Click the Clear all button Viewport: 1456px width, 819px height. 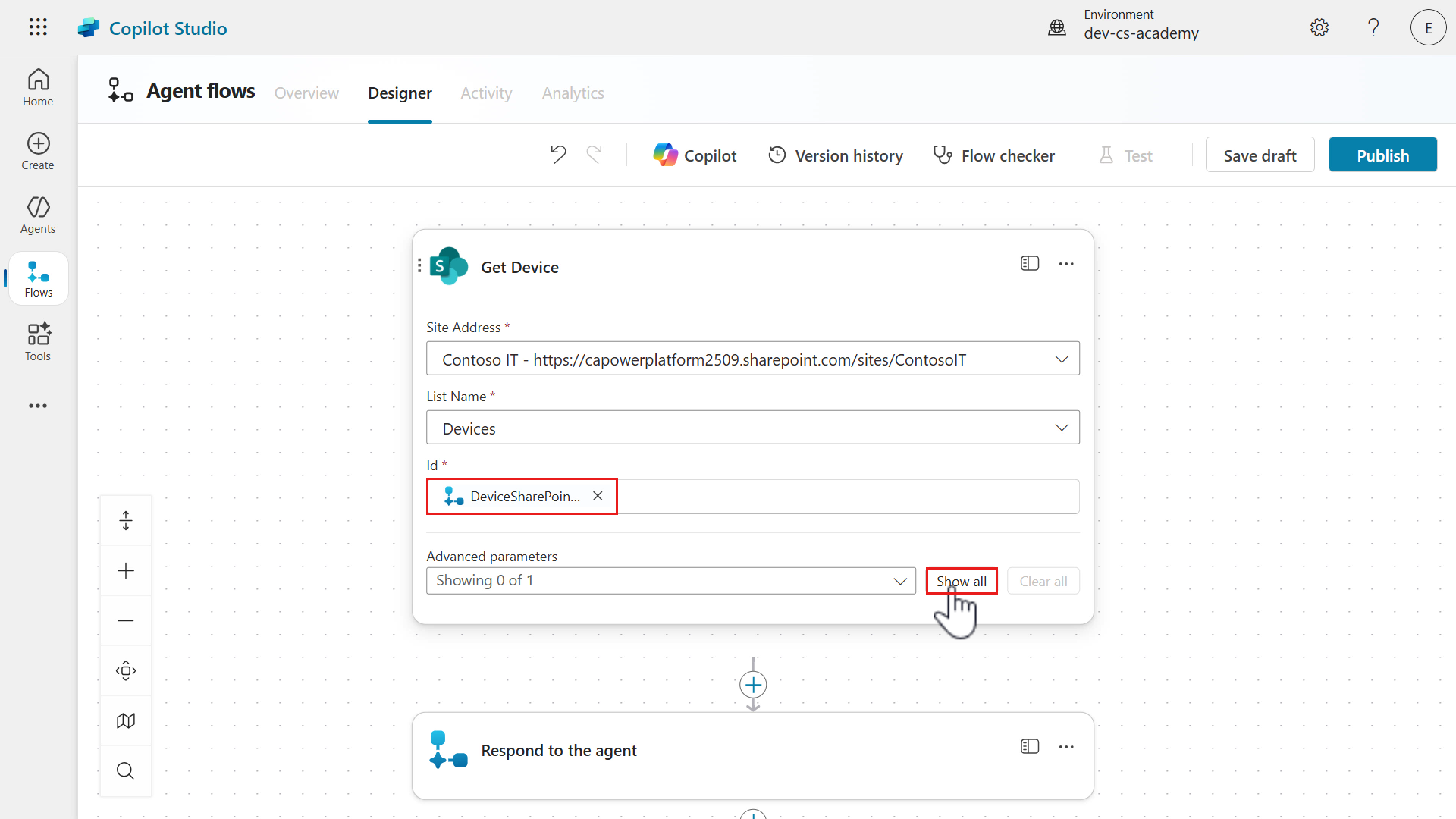[1043, 580]
